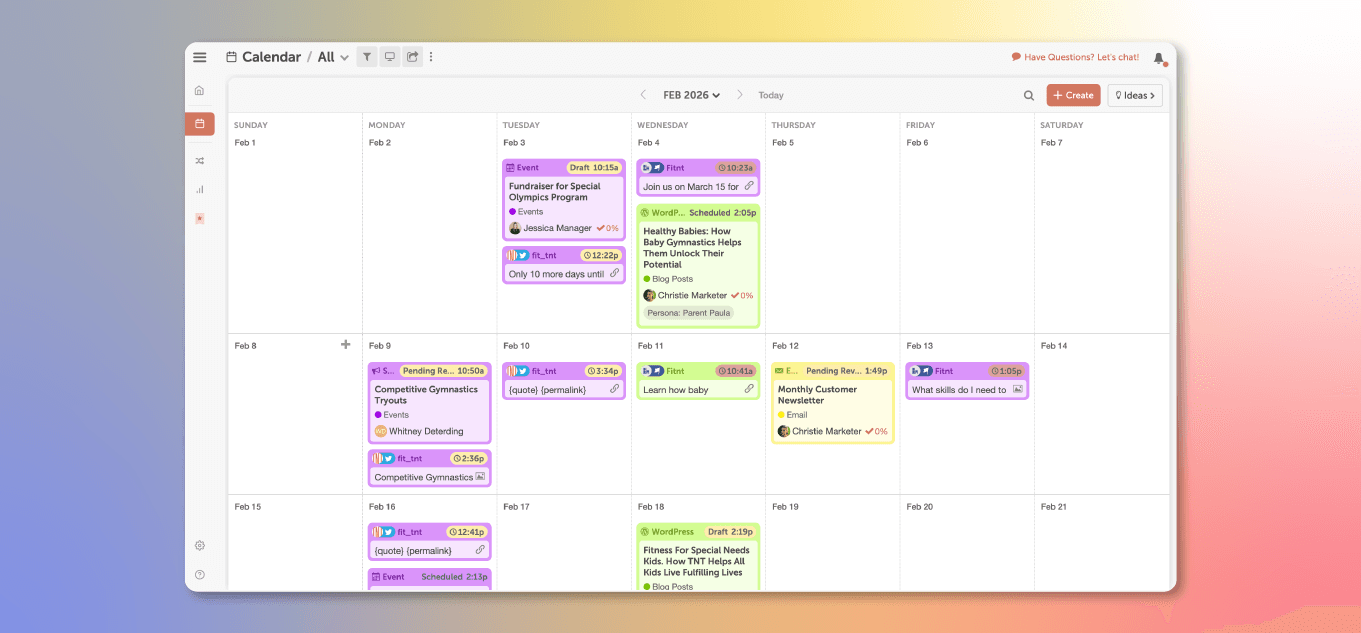Expand the Ideas panel

tap(1134, 96)
